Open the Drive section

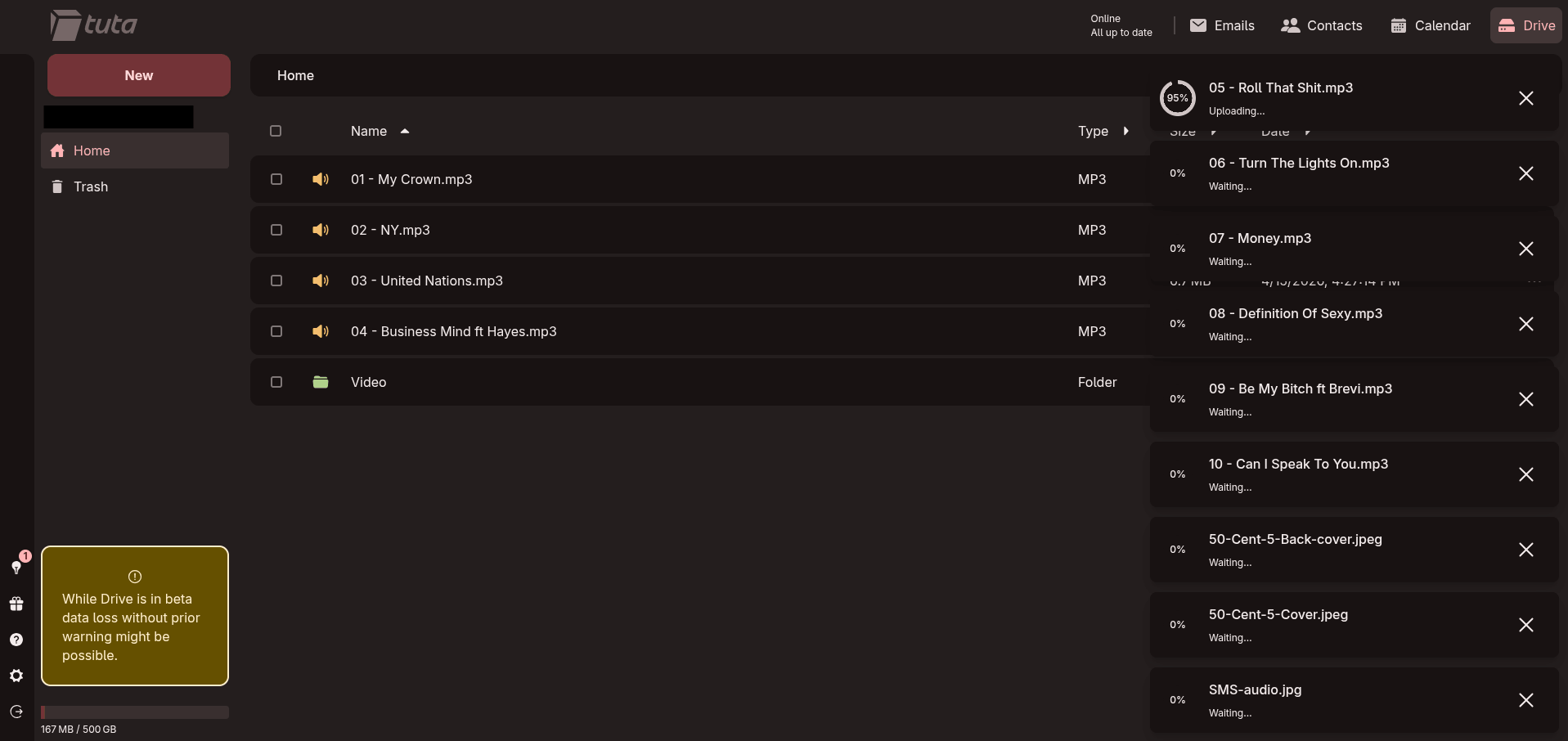[1525, 25]
